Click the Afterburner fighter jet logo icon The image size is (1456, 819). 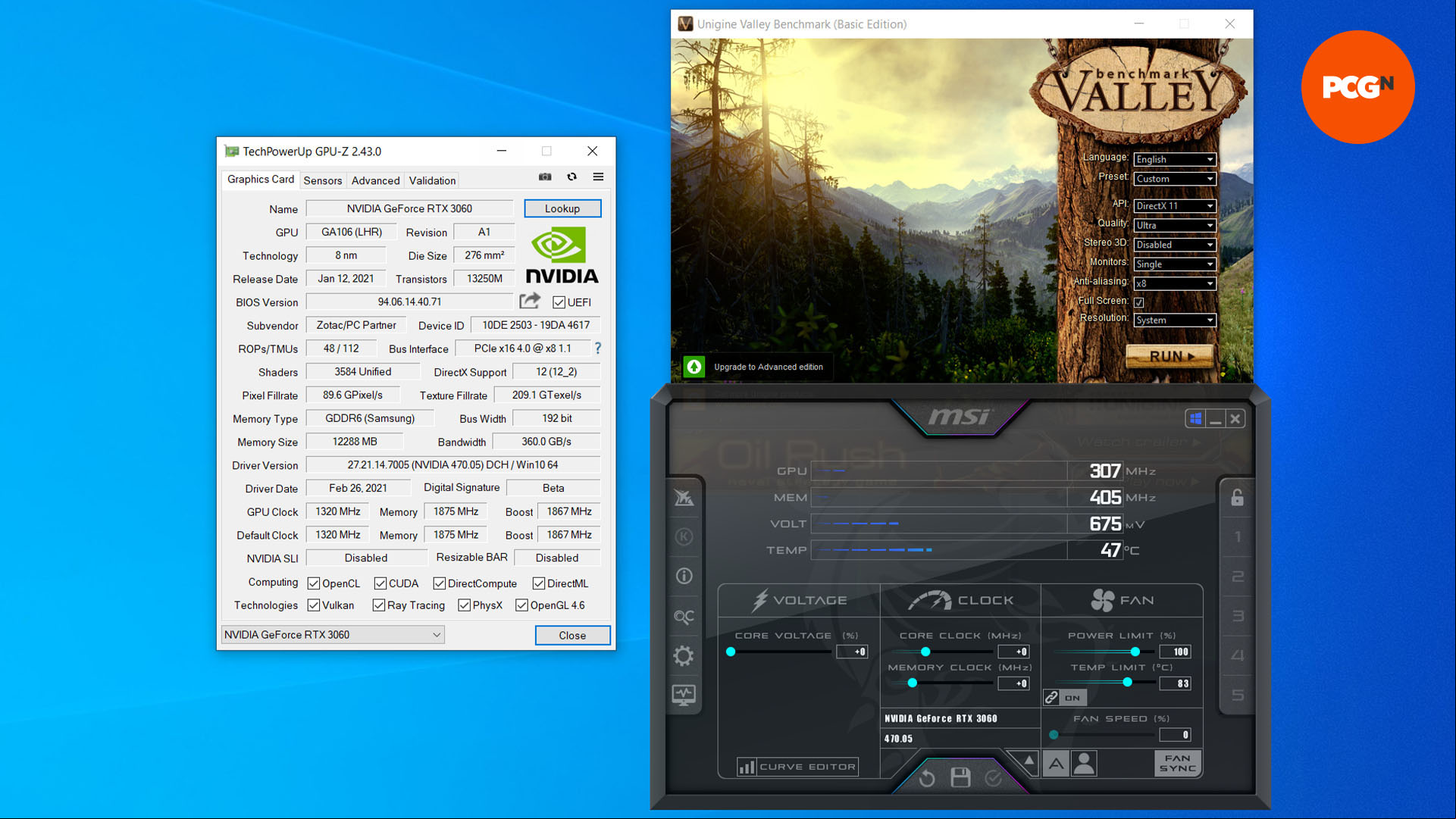coord(684,498)
